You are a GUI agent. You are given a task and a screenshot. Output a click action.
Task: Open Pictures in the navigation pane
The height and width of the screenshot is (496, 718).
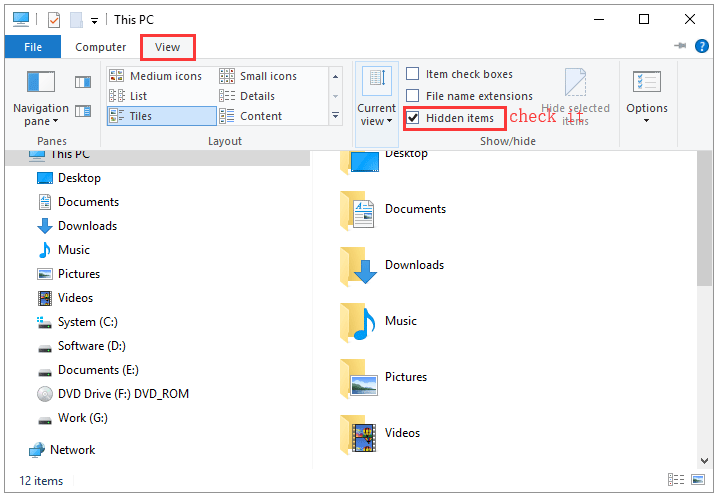pos(79,274)
